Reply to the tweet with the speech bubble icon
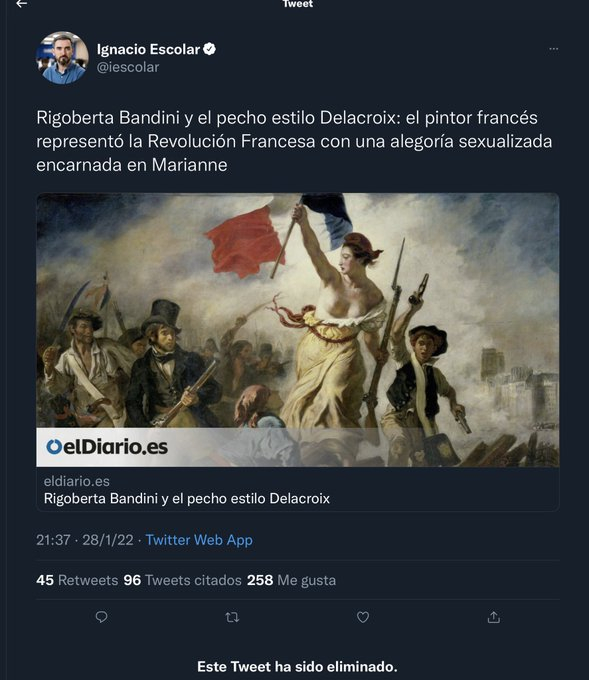 (101, 617)
